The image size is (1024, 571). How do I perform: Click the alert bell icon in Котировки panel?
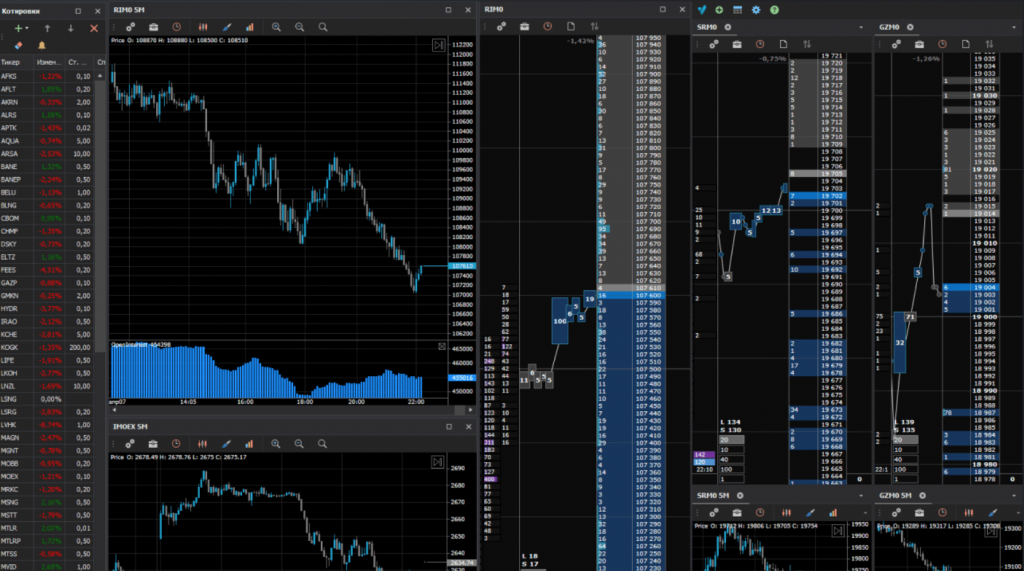(41, 46)
